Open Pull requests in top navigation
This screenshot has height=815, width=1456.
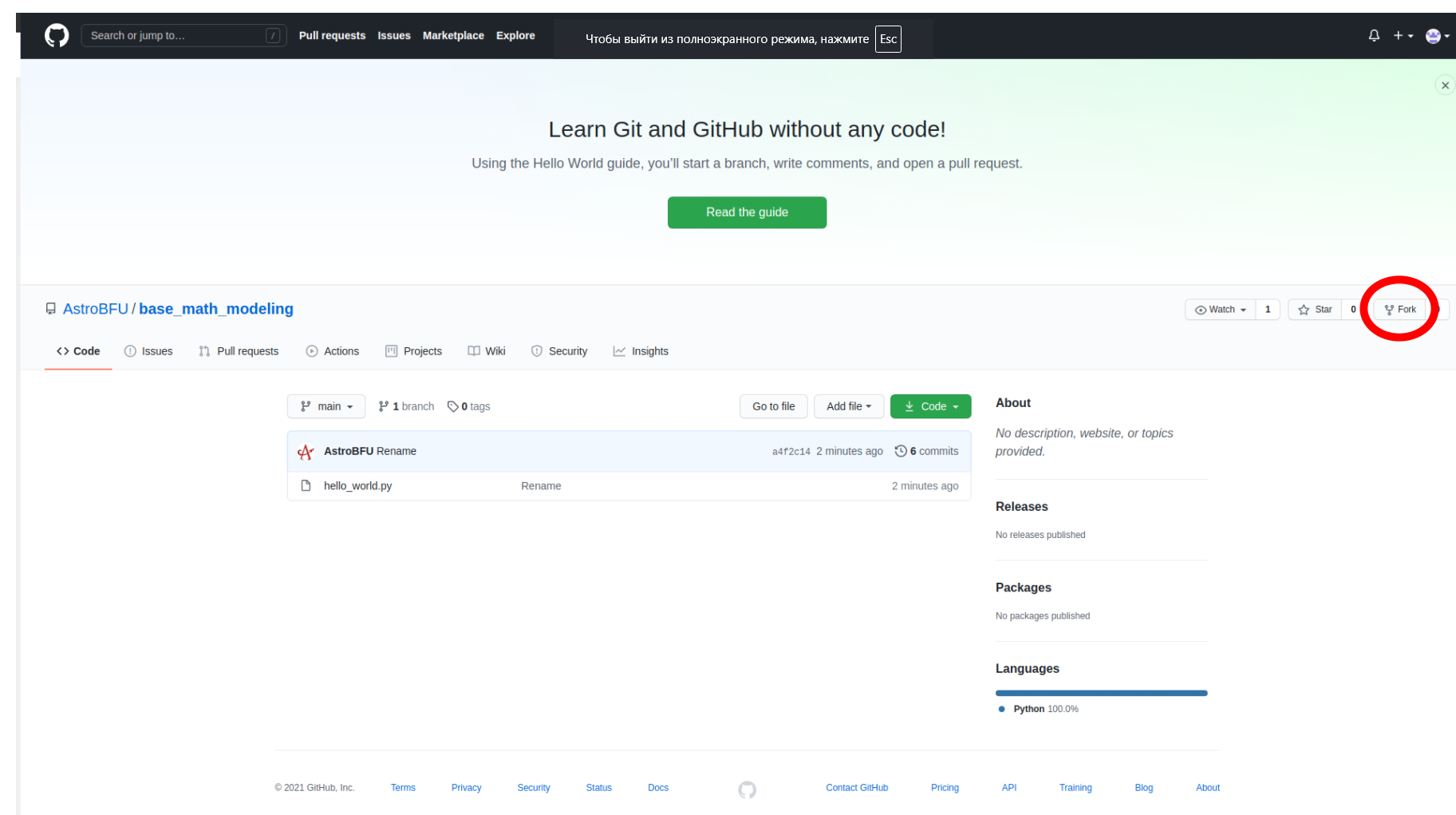[332, 35]
